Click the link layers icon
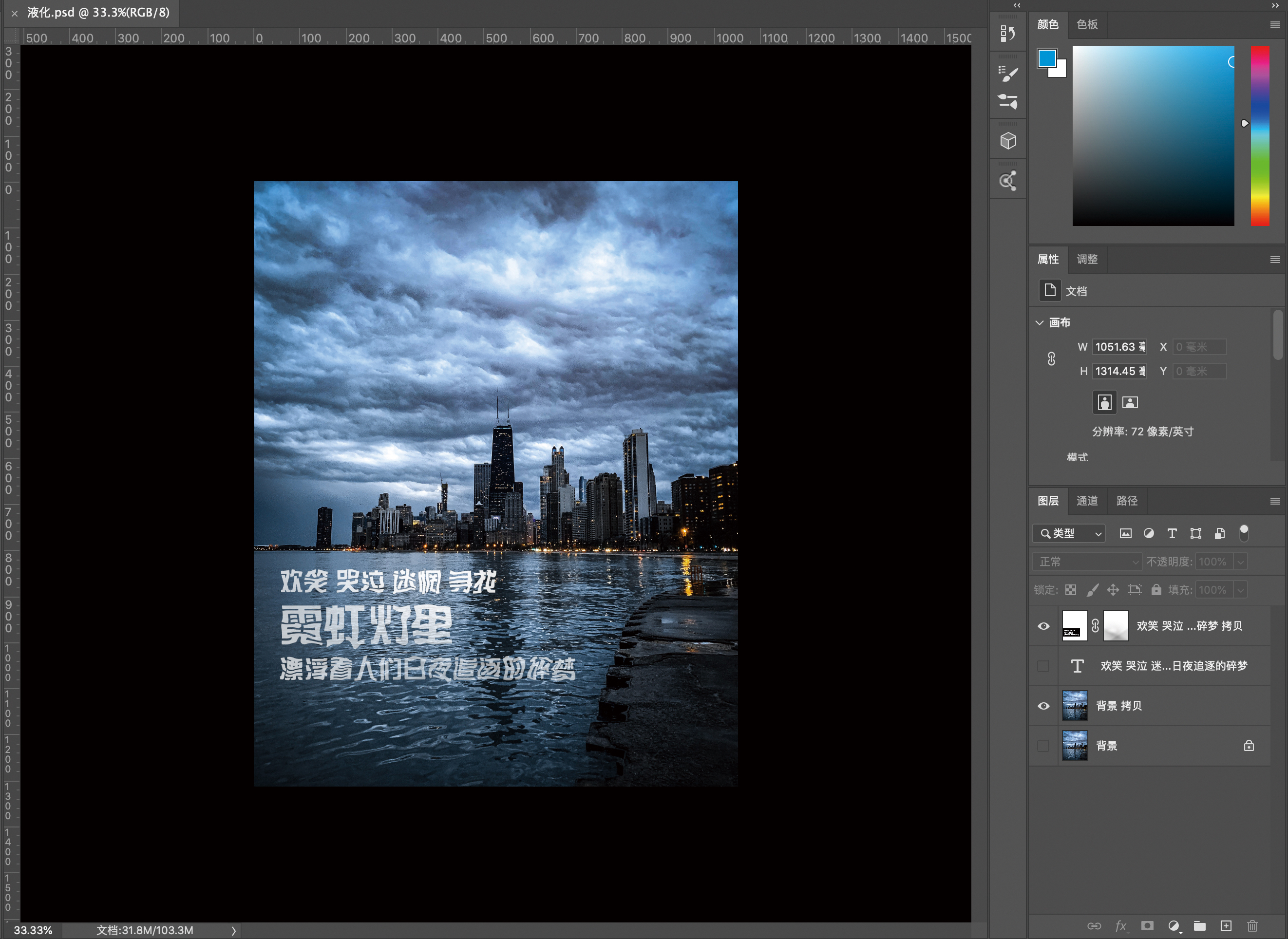The width and height of the screenshot is (1288, 939). point(1094,926)
